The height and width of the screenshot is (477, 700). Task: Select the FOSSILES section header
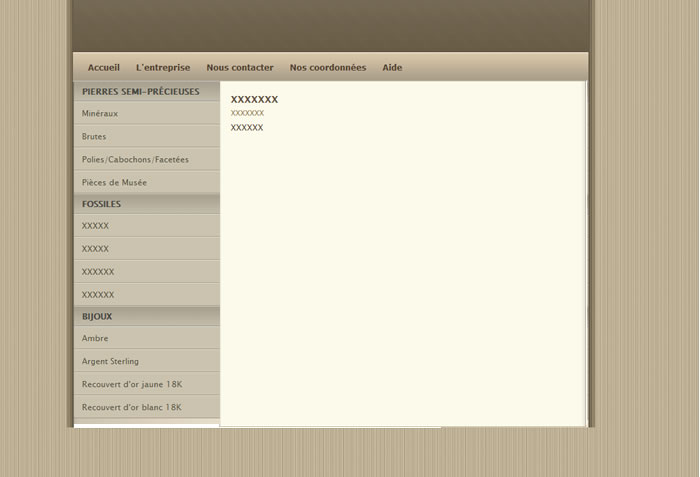point(147,204)
